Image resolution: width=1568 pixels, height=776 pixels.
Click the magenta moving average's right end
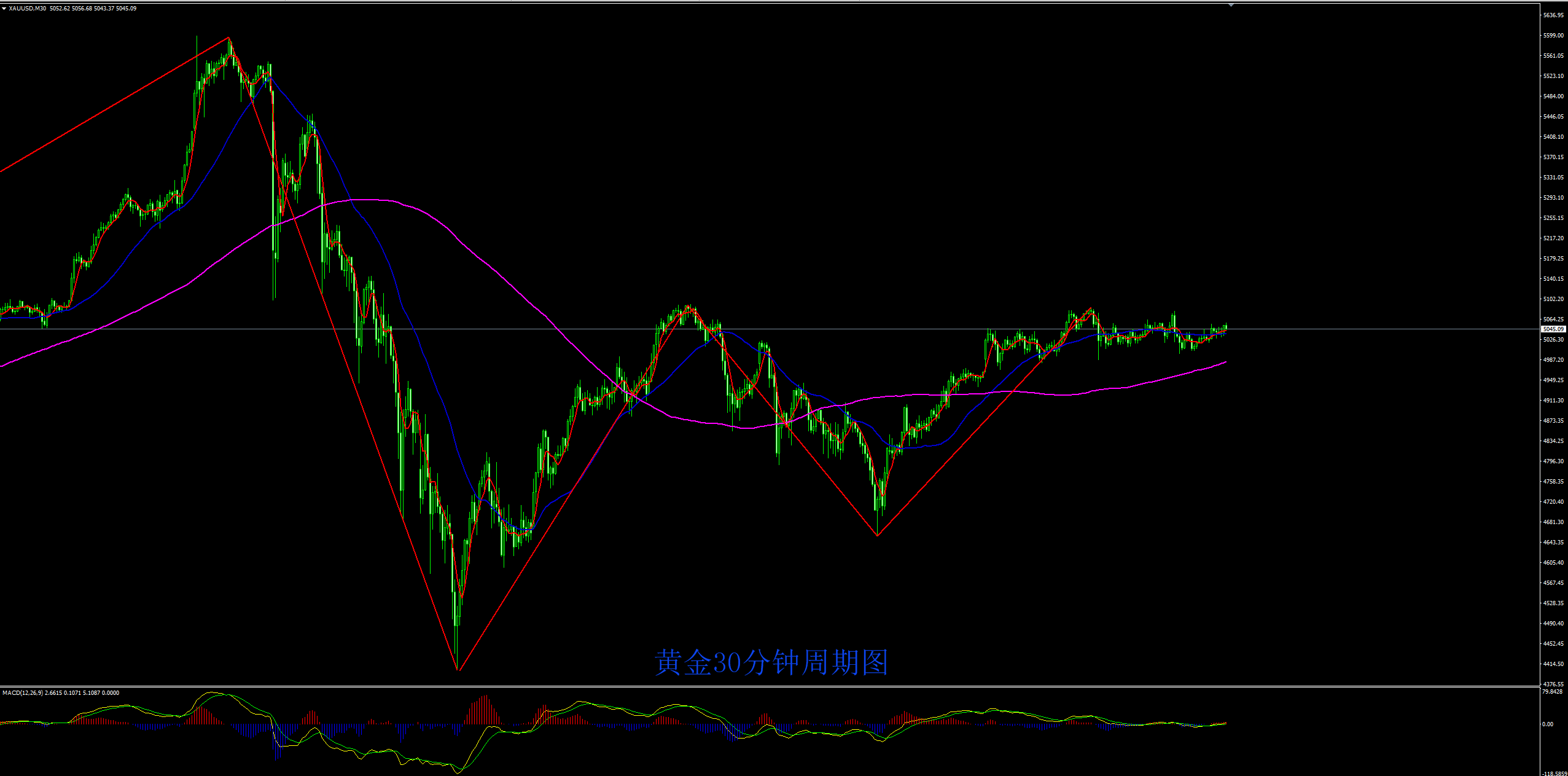1226,362
